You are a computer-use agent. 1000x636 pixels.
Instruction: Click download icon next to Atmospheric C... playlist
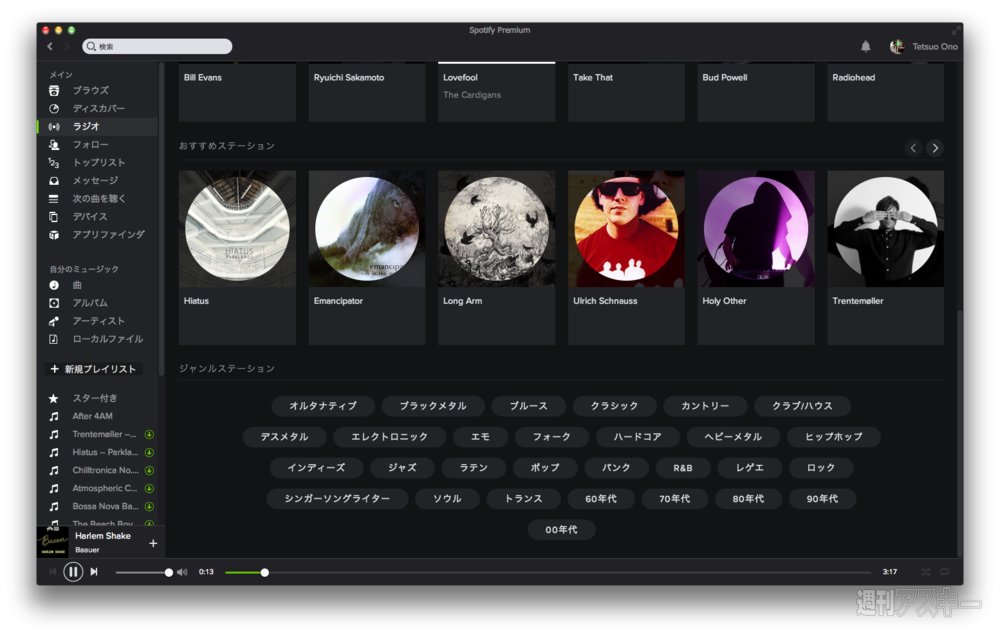149,489
